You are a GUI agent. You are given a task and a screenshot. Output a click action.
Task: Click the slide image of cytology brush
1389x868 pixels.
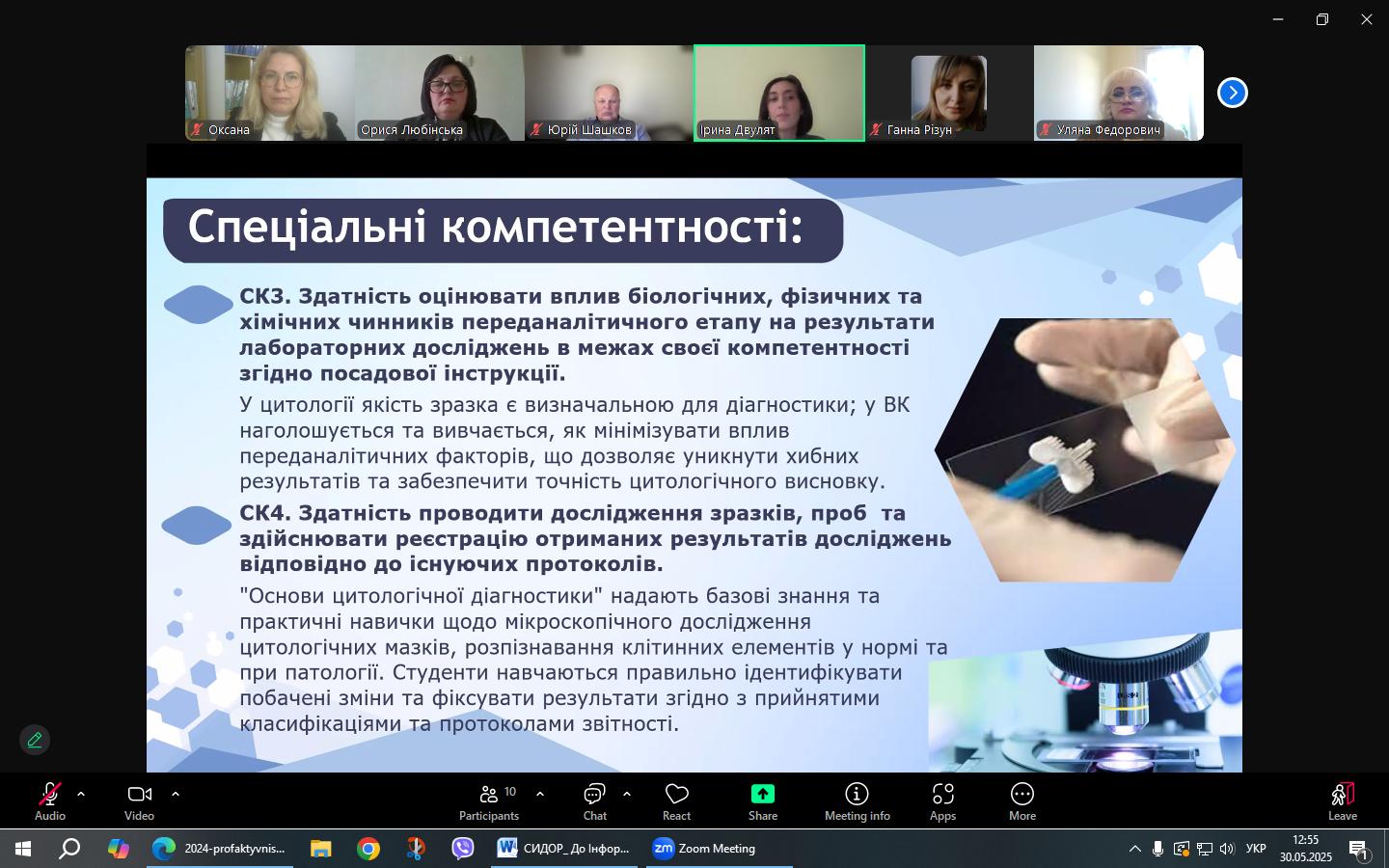[1084, 449]
